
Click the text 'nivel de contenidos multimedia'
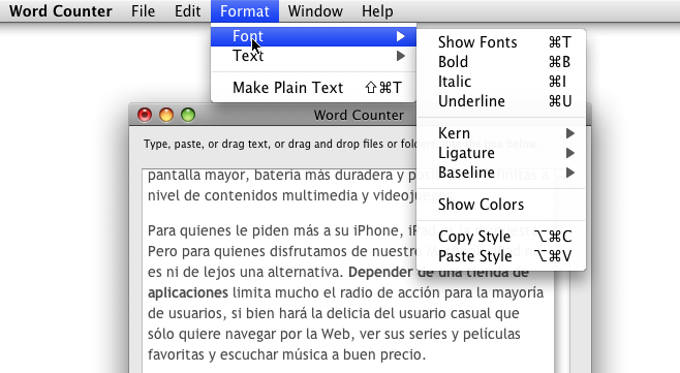pos(253,196)
